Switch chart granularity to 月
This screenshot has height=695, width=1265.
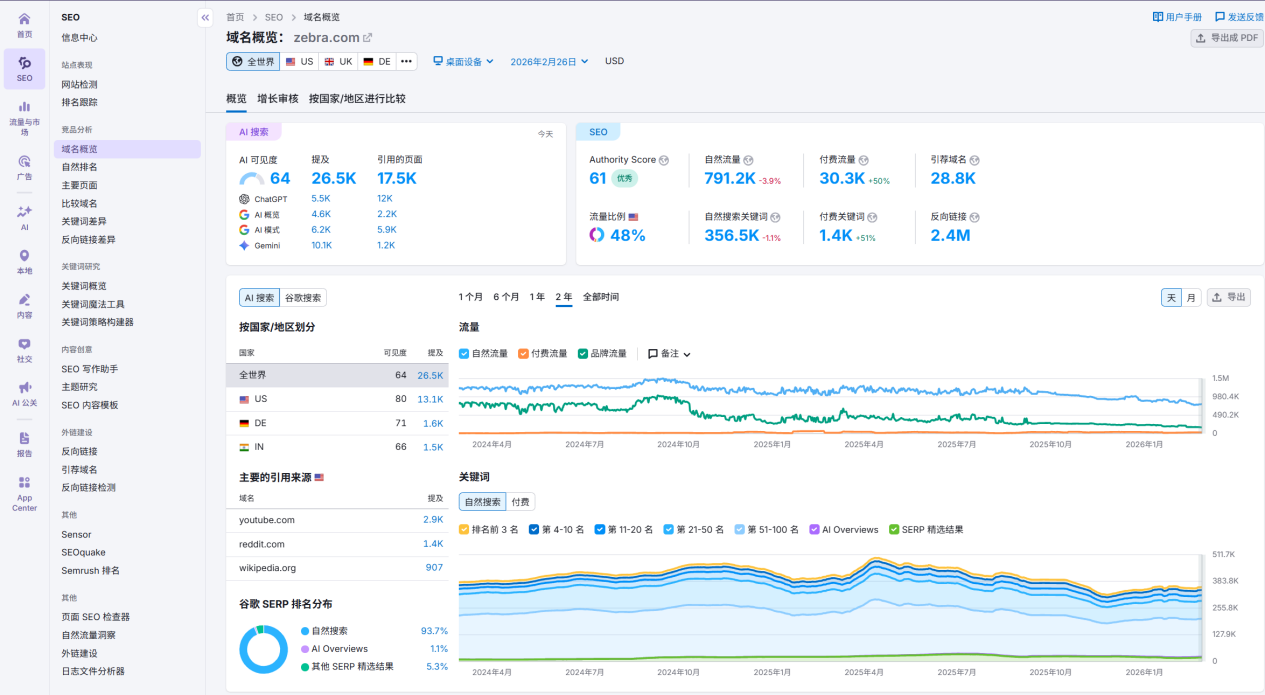[x=1191, y=297]
